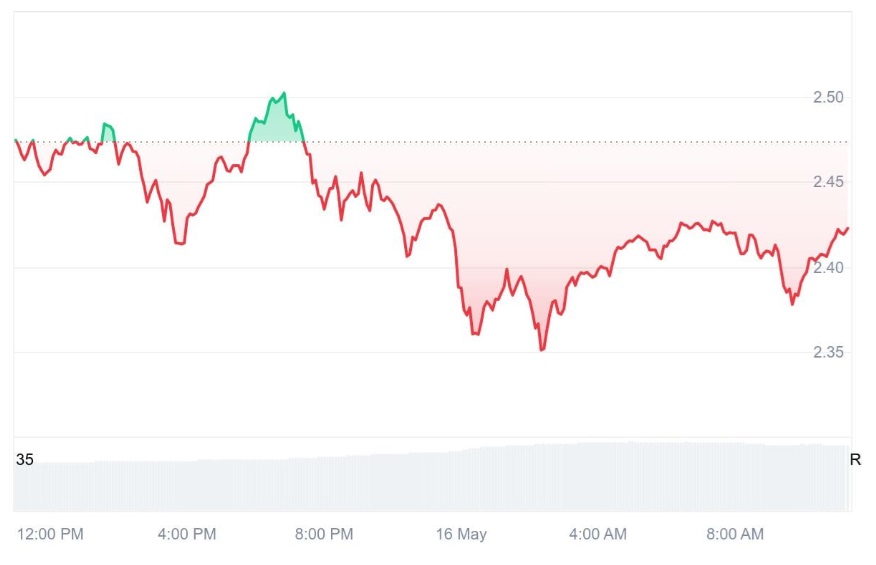
Task: Select the 4:00 PM time label
Action: pos(187,534)
